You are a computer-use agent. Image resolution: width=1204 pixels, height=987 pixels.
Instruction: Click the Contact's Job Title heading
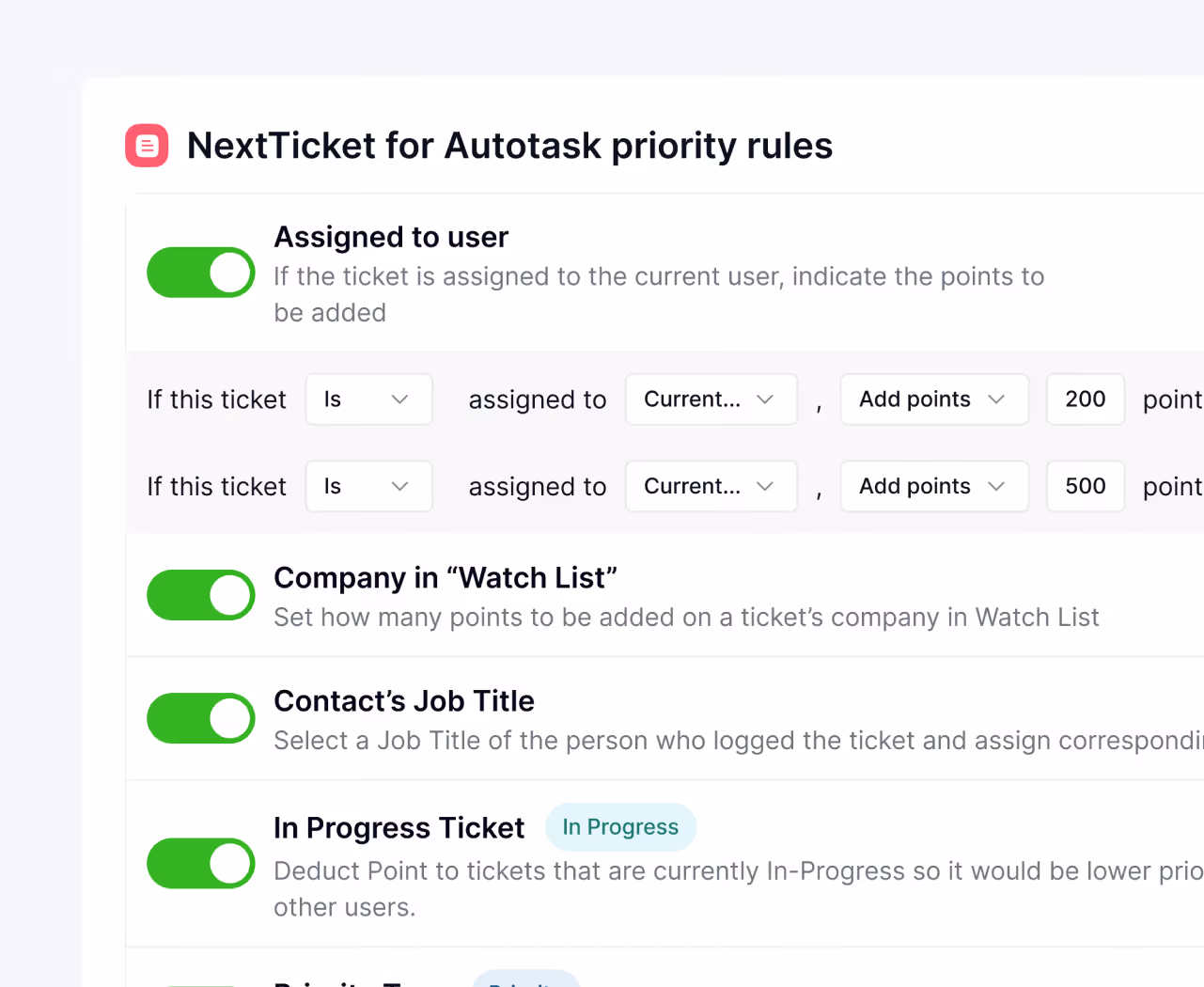(404, 701)
